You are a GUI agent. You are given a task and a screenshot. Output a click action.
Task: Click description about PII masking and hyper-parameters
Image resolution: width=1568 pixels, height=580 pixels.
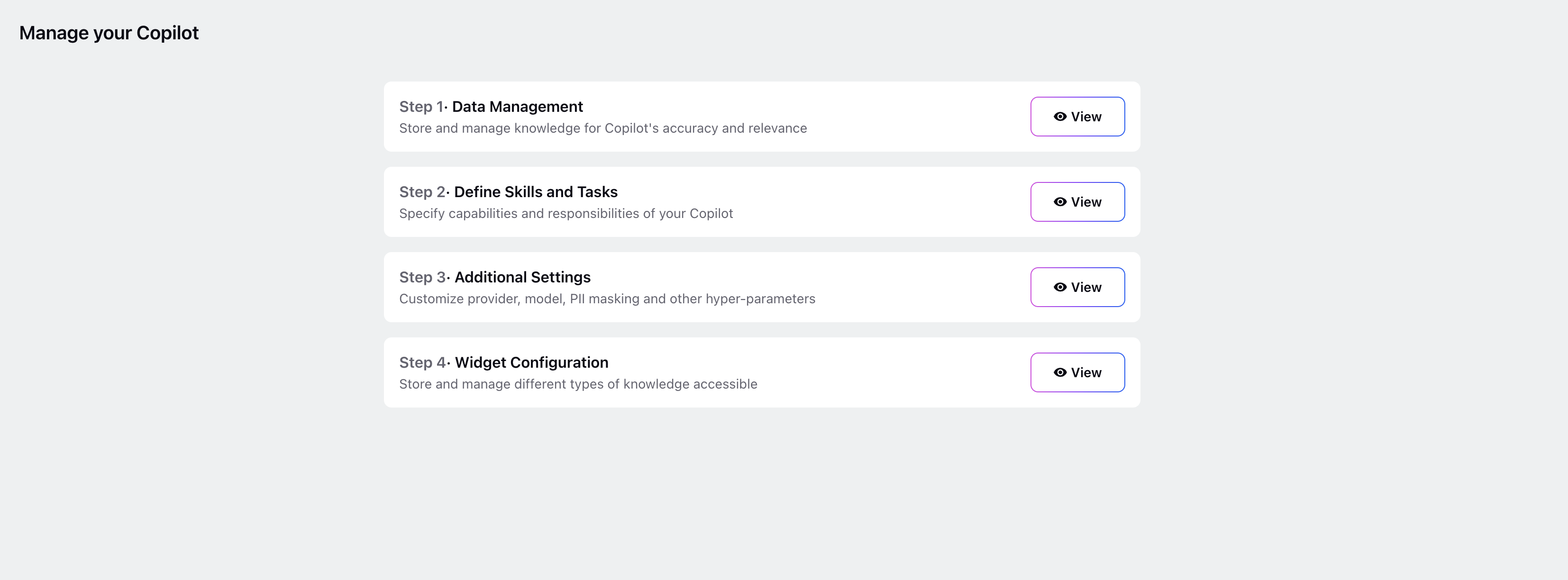coord(607,299)
